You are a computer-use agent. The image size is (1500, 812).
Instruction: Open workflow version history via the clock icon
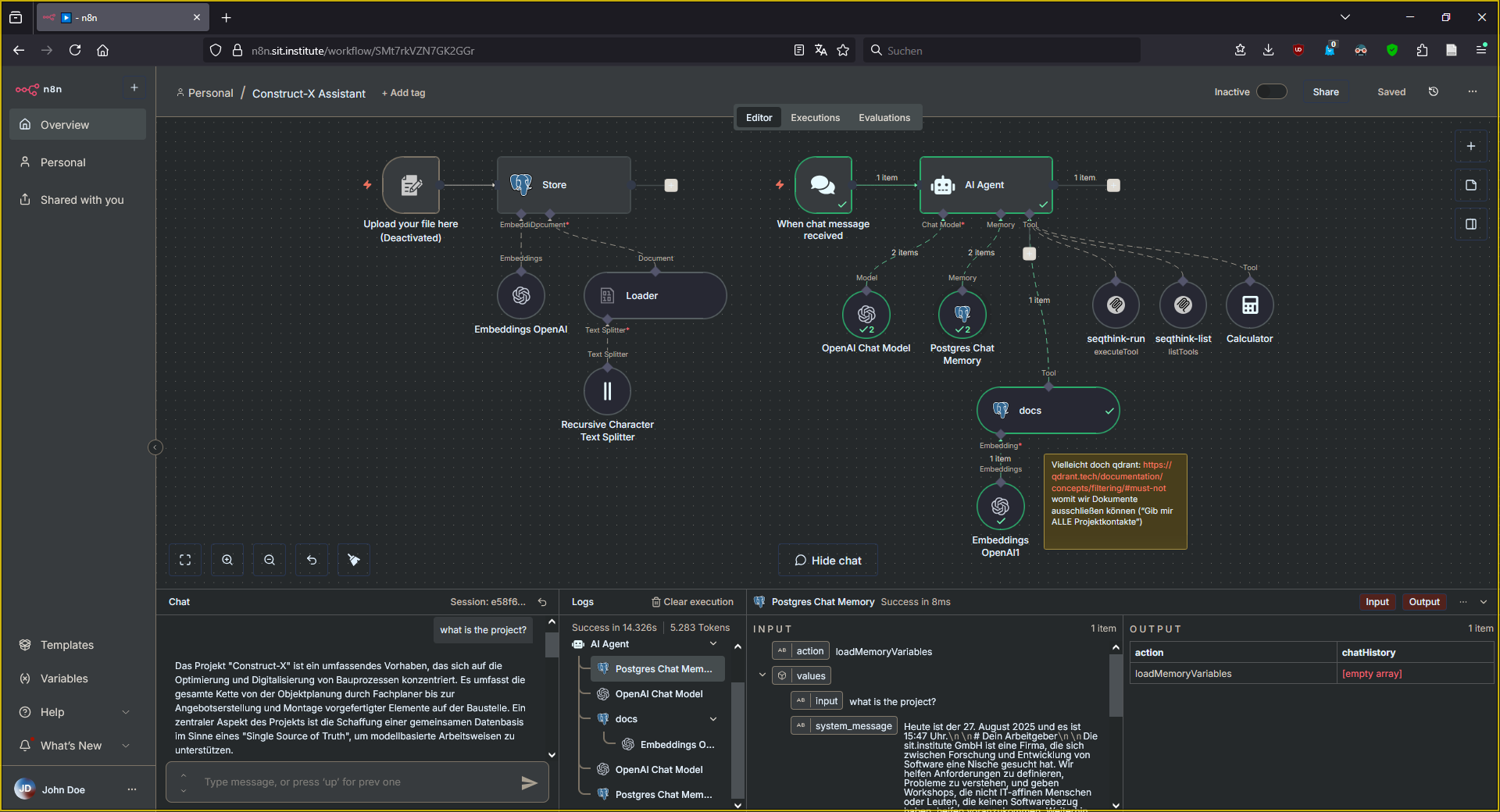[1433, 91]
